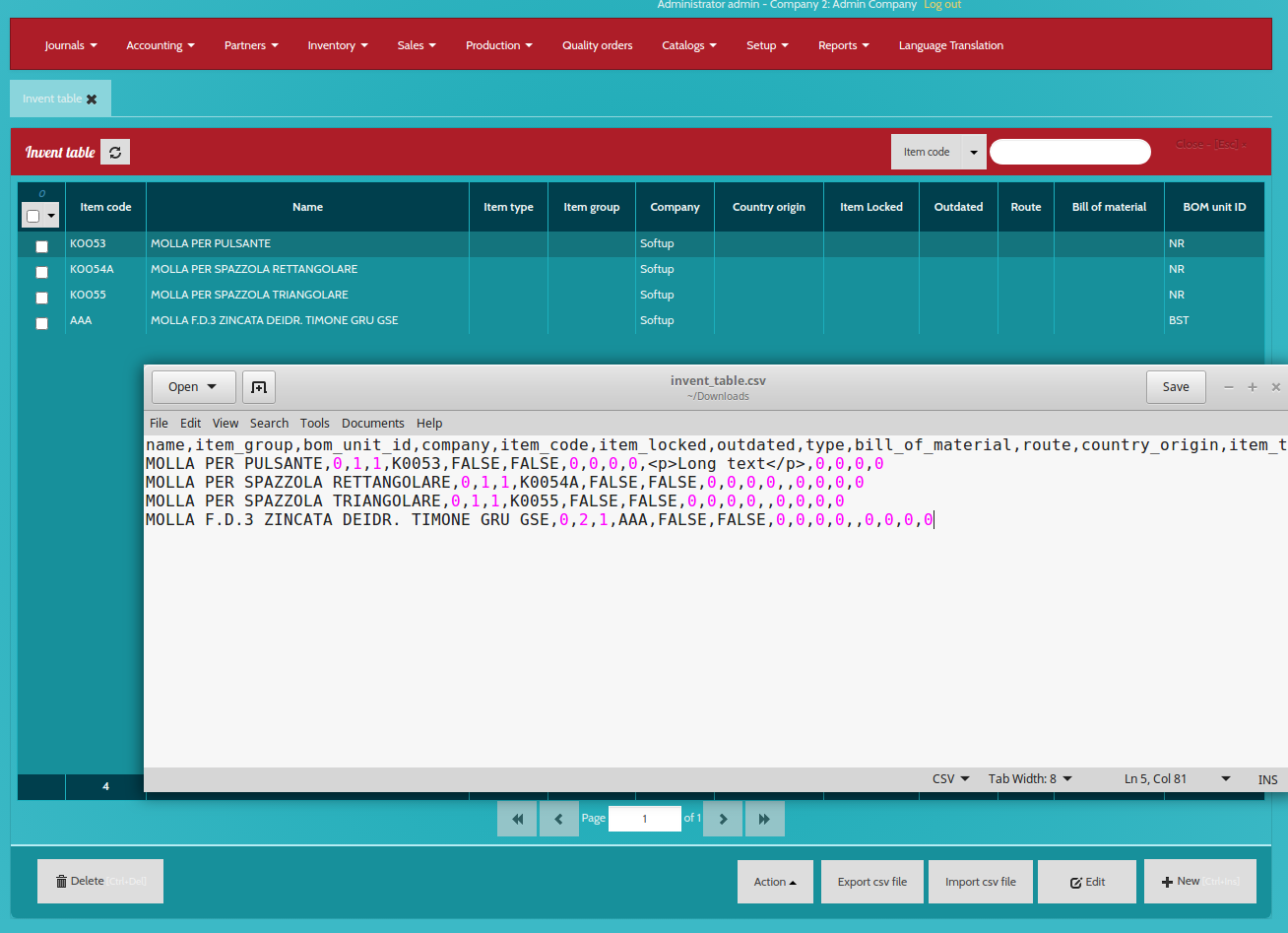Sort by Item code column header
This screenshot has width=1288, height=933.
tap(105, 207)
